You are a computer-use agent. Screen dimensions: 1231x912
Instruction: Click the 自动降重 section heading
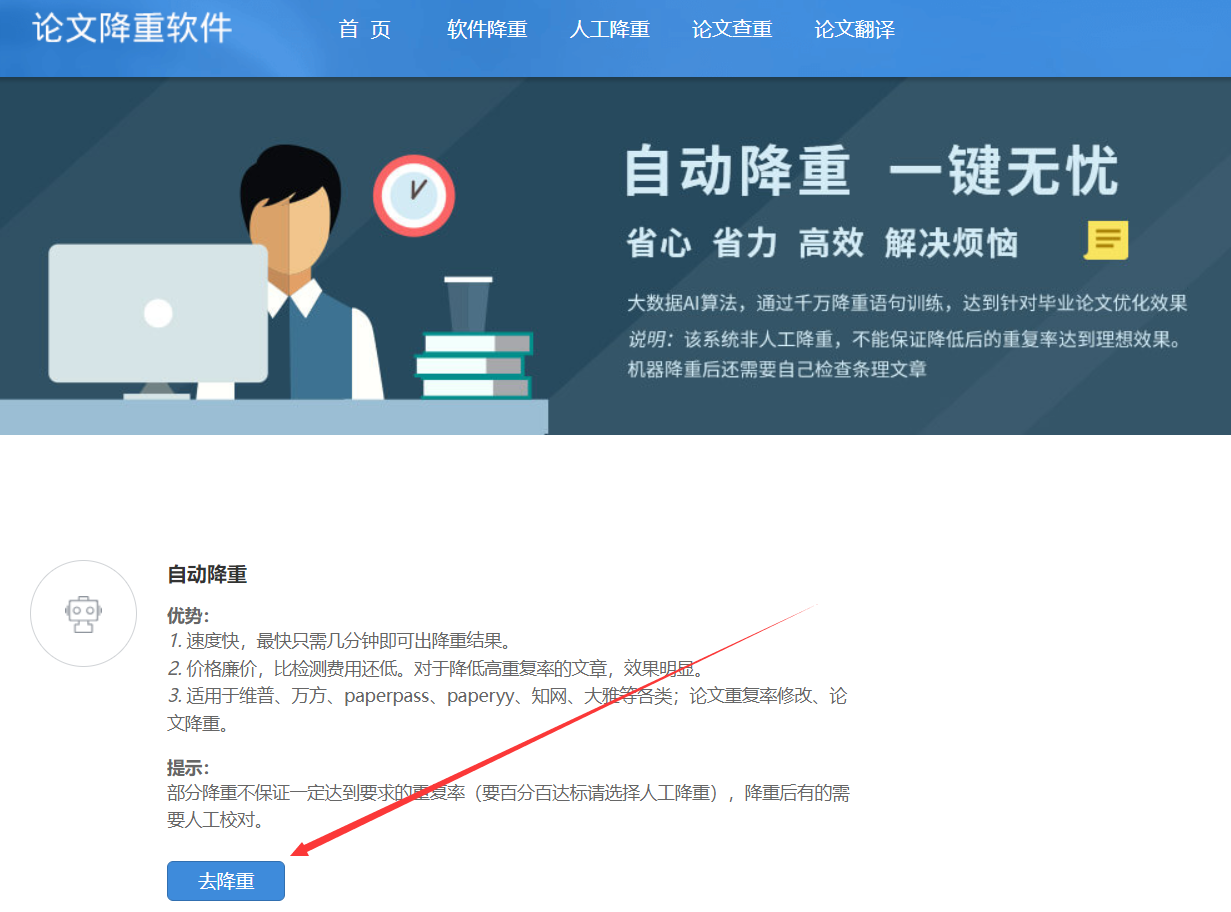pyautogui.click(x=207, y=574)
